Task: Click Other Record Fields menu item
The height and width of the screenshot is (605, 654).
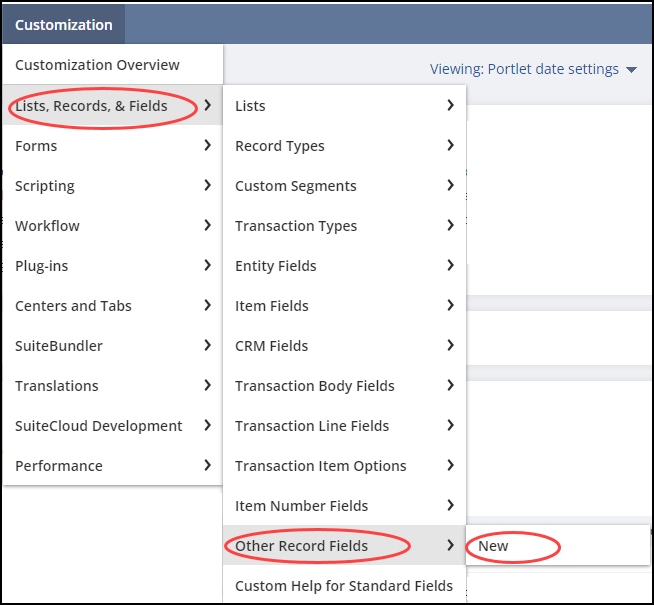Action: coord(302,546)
